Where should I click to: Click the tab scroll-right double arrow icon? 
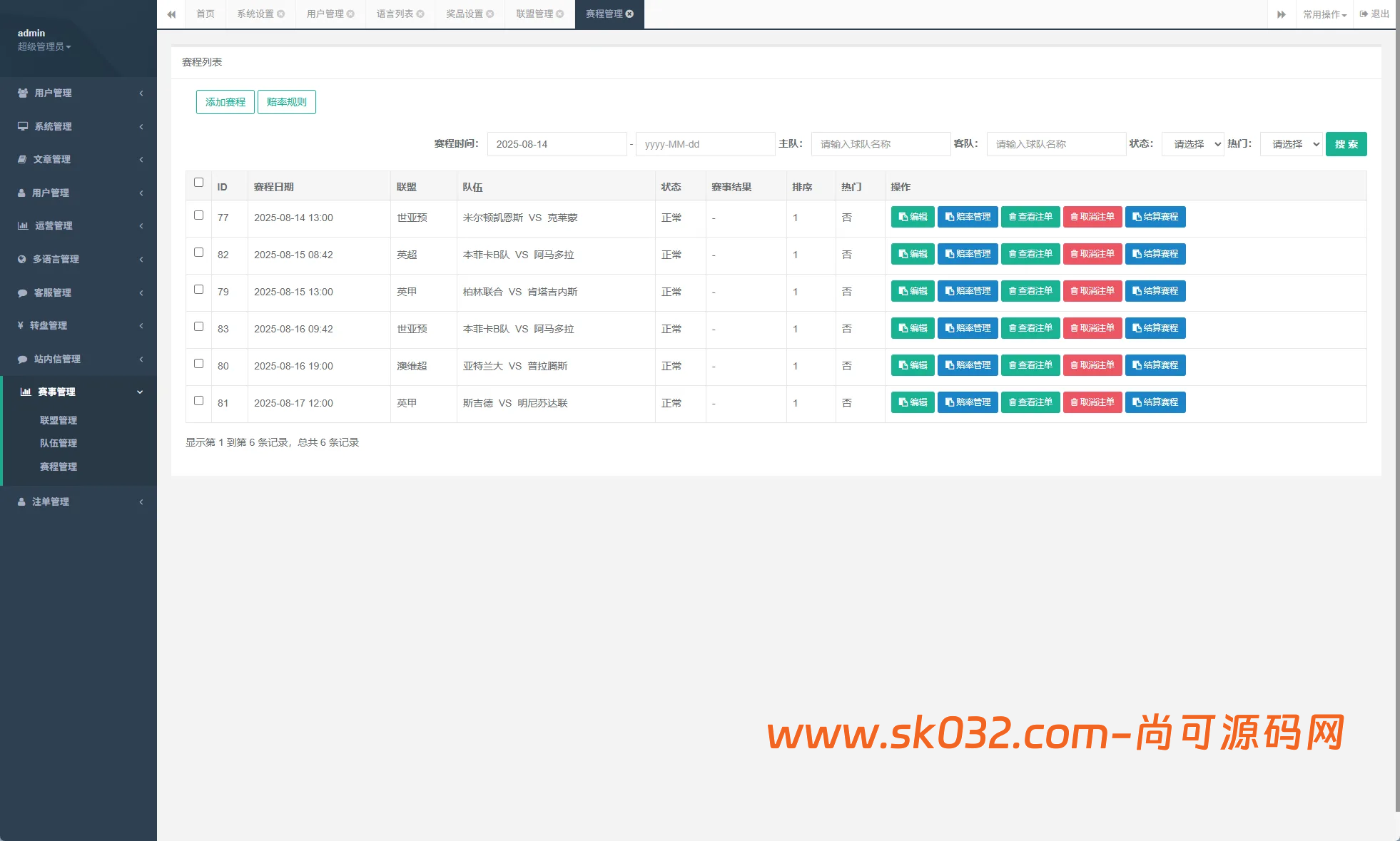[x=1282, y=14]
